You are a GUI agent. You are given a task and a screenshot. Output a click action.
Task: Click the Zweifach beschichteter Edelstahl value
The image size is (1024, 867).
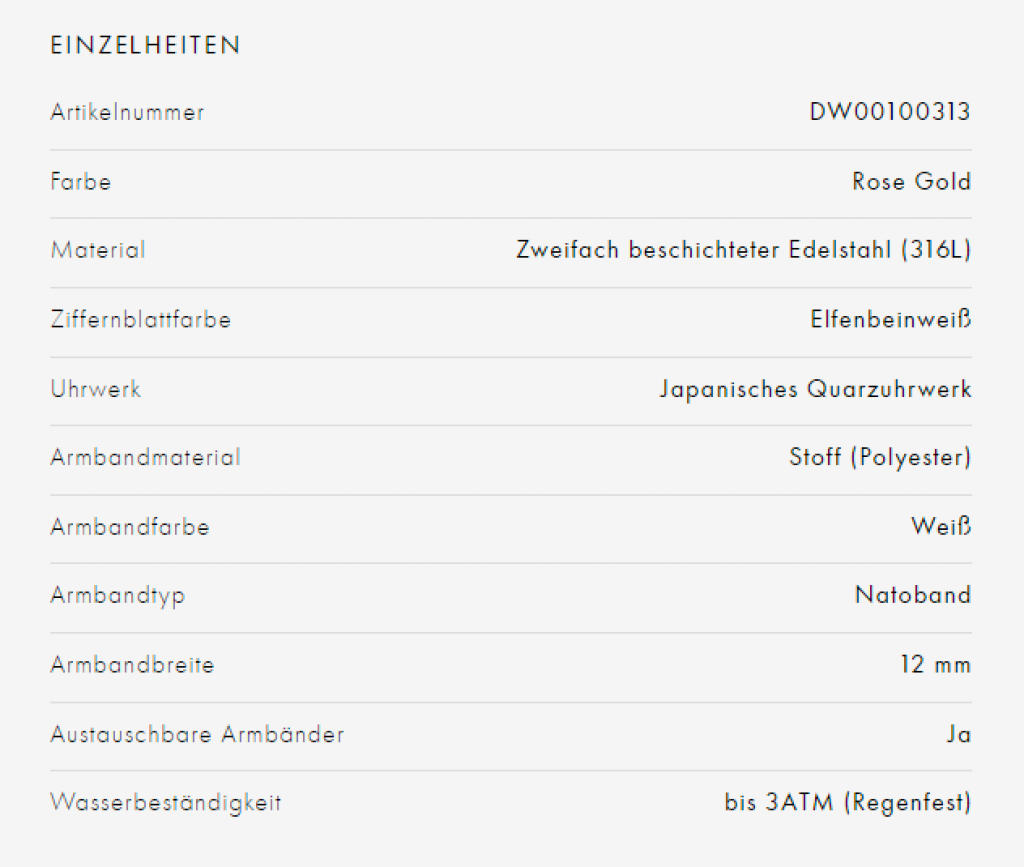coord(743,250)
